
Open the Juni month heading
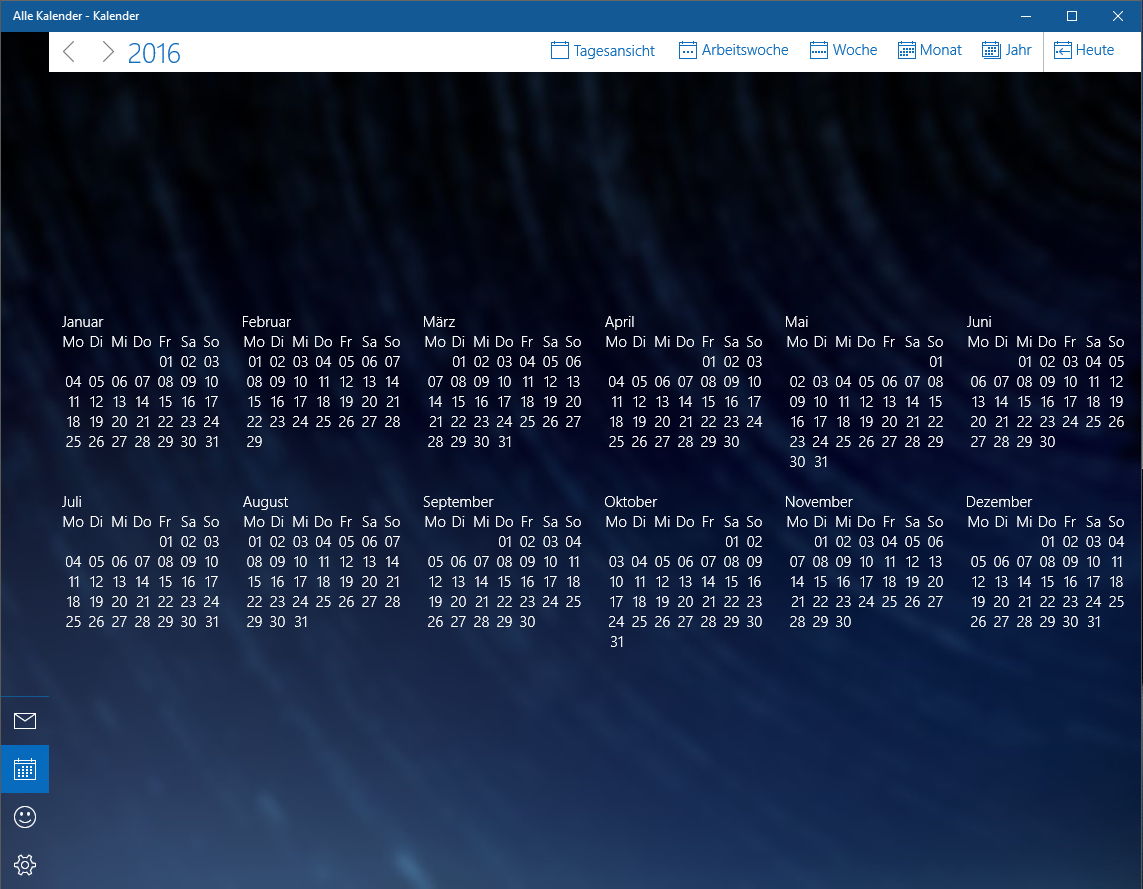coord(979,322)
